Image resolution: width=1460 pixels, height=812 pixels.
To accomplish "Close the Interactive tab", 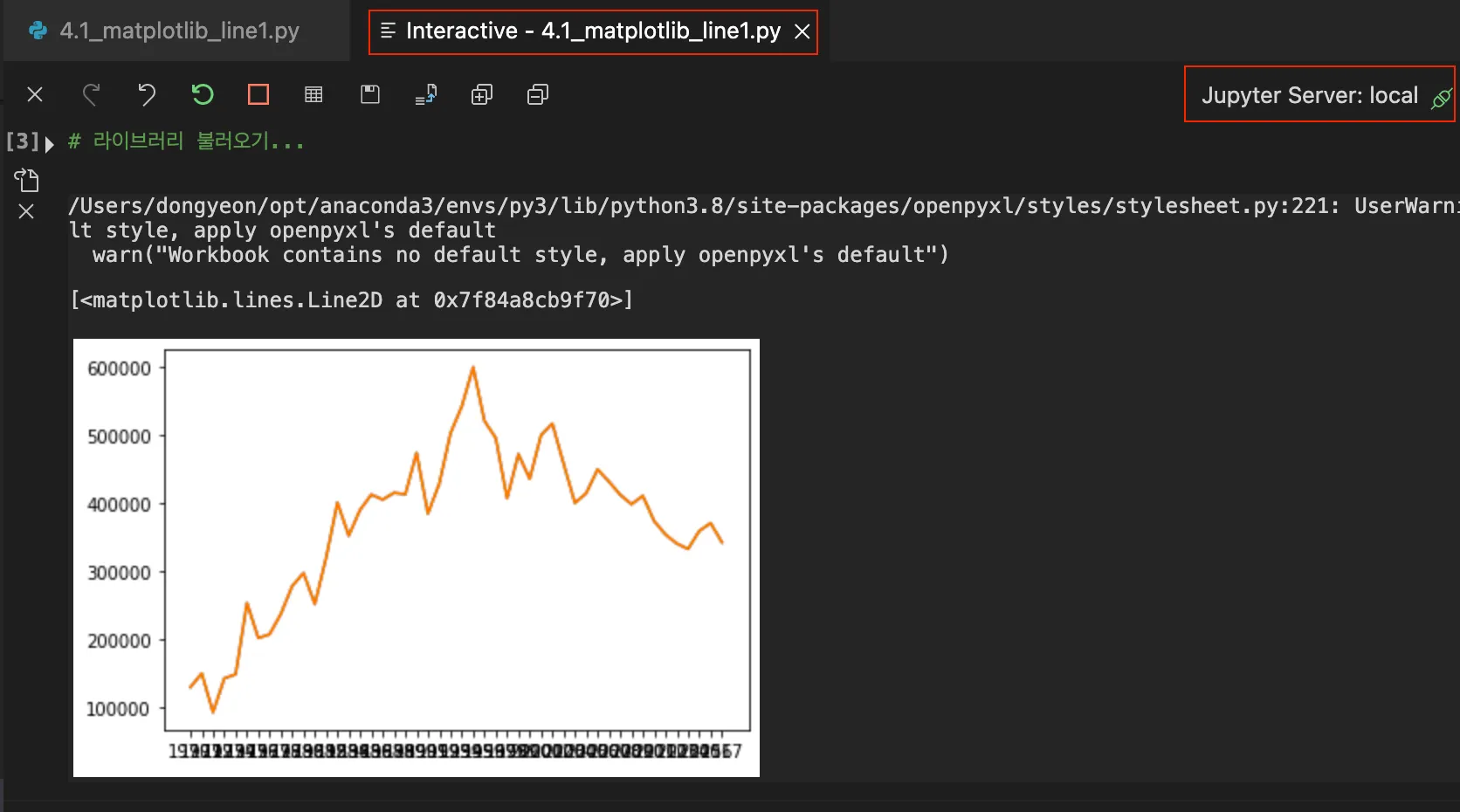I will coord(802,32).
